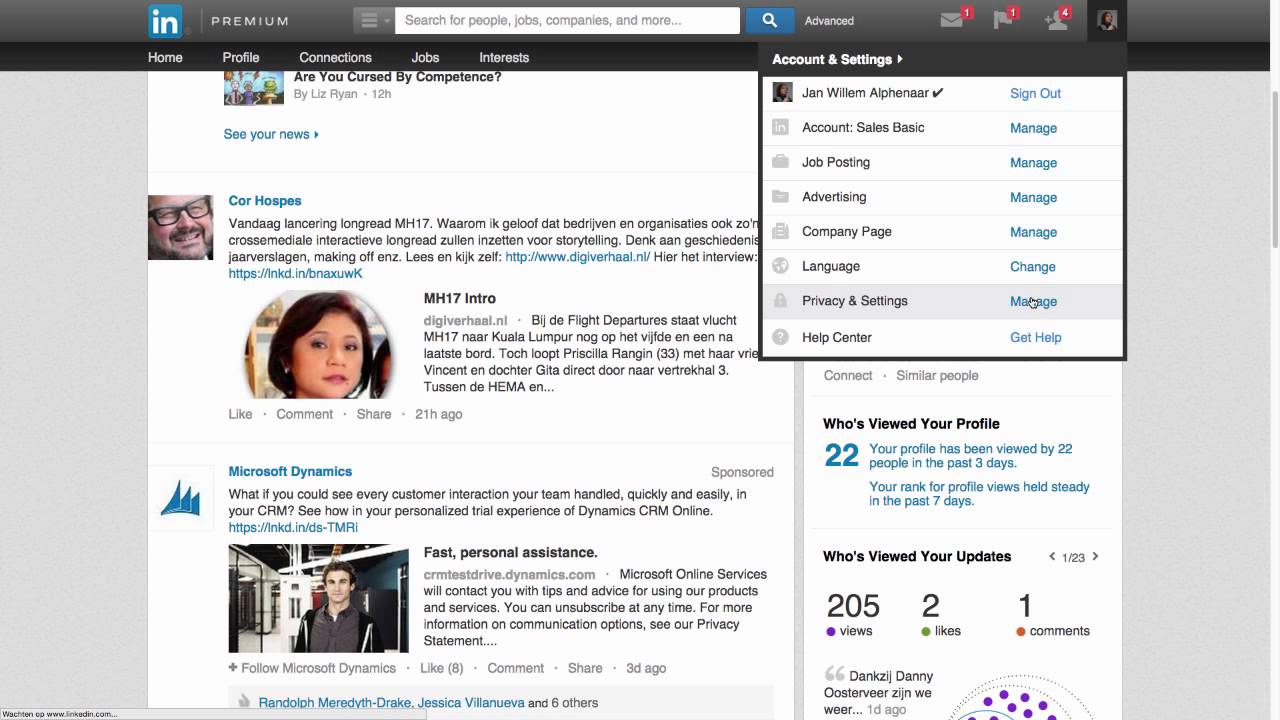Open the digiverhaal.nl URL in post
This screenshot has width=1280, height=720.
(578, 257)
